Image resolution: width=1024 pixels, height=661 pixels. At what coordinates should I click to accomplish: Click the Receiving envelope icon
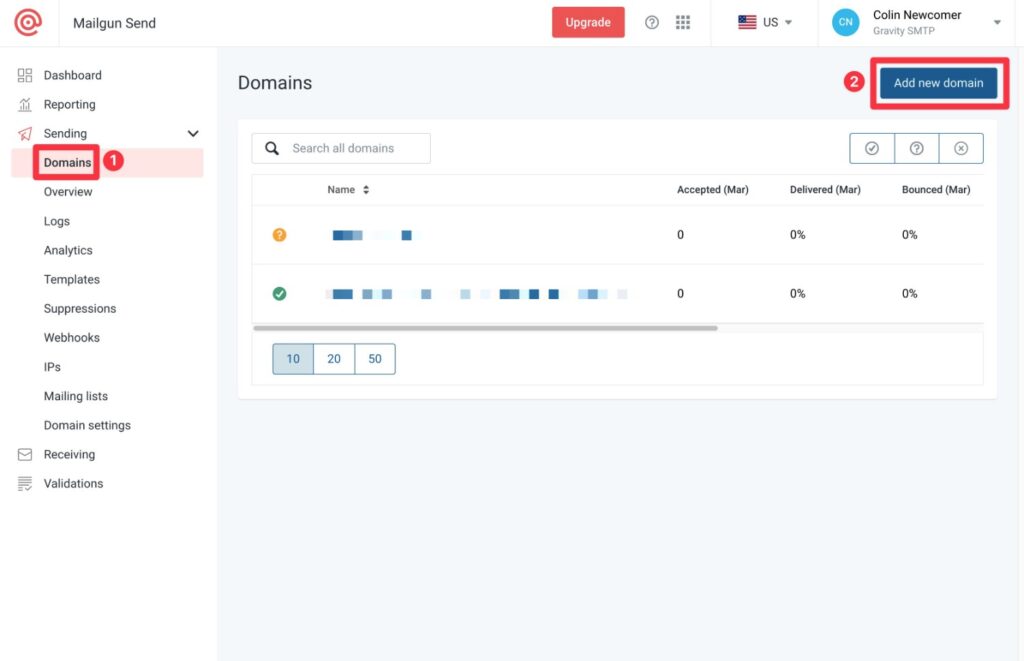click(25, 454)
